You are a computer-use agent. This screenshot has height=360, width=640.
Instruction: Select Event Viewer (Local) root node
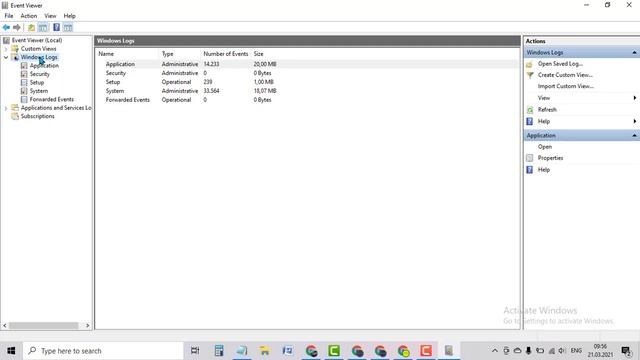coord(37,40)
